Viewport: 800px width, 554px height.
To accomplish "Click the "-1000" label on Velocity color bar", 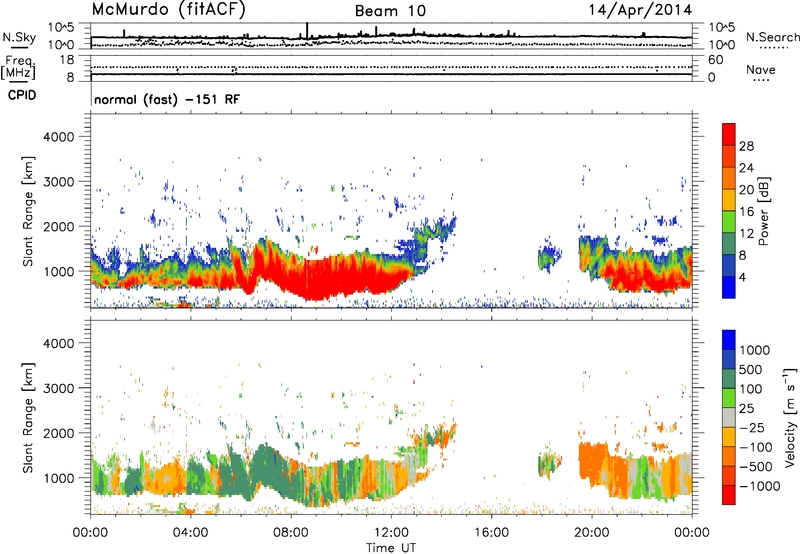I will click(760, 486).
